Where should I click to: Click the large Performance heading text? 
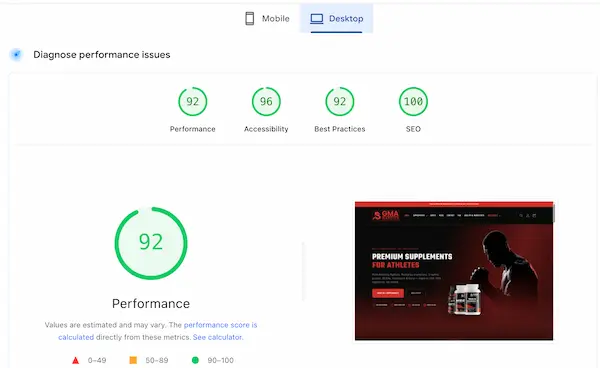coord(151,304)
